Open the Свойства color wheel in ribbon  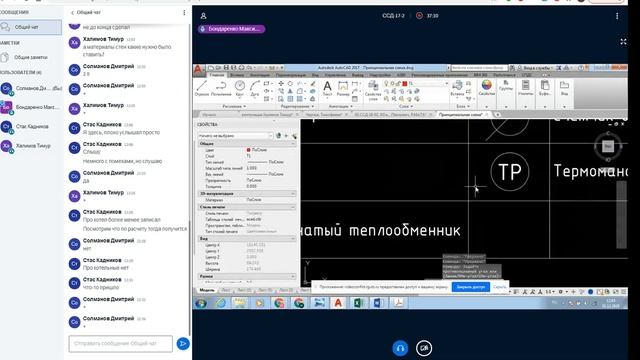(x=487, y=85)
